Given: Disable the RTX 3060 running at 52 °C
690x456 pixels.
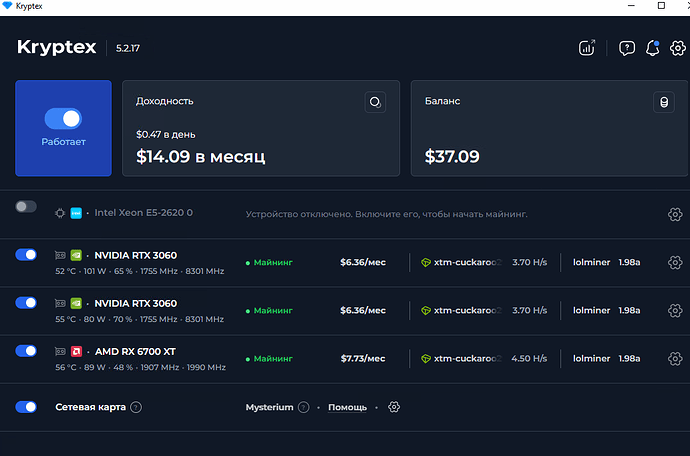Looking at the screenshot, I should pos(26,254).
